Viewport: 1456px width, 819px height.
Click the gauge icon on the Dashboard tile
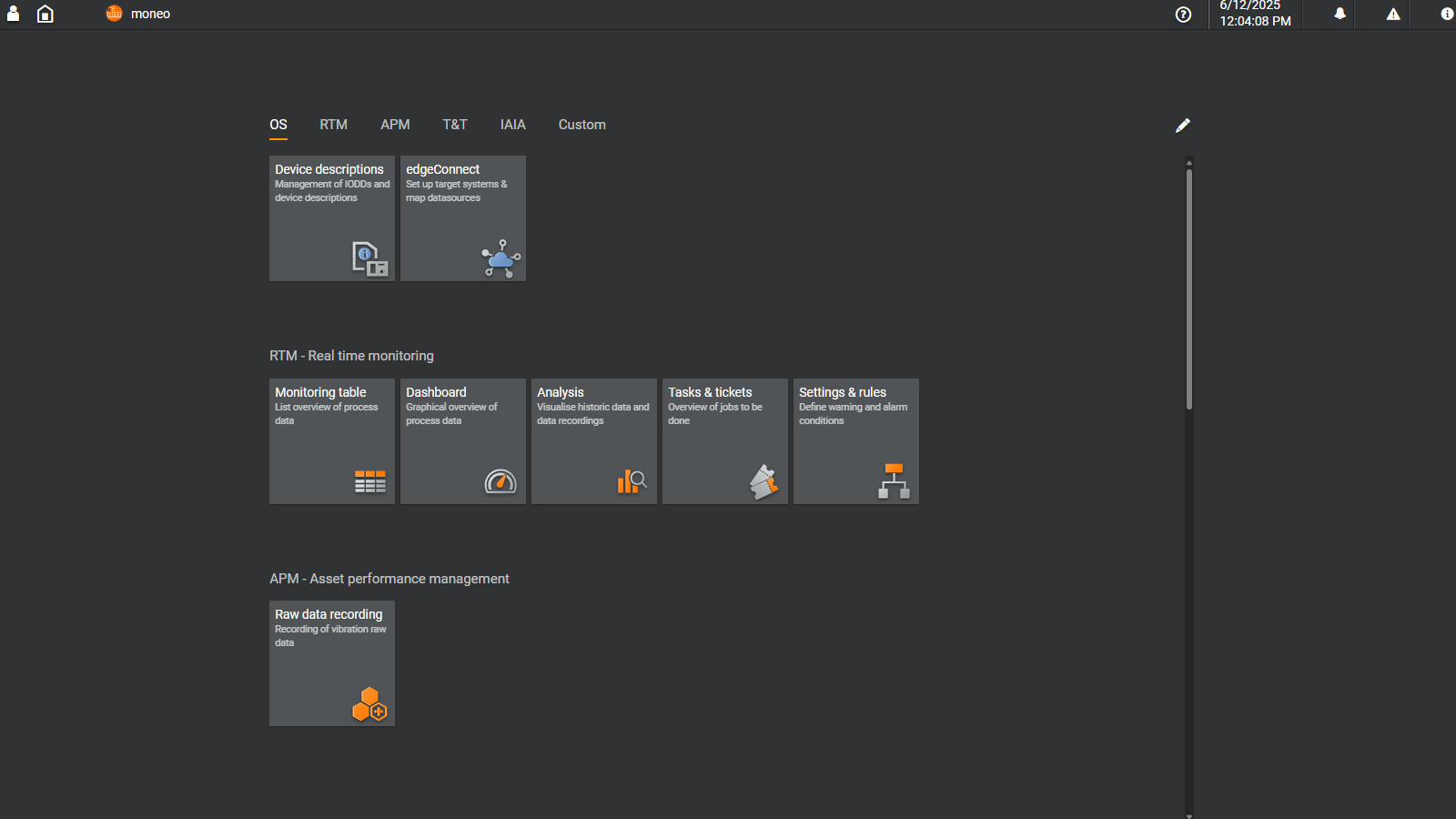coord(501,481)
